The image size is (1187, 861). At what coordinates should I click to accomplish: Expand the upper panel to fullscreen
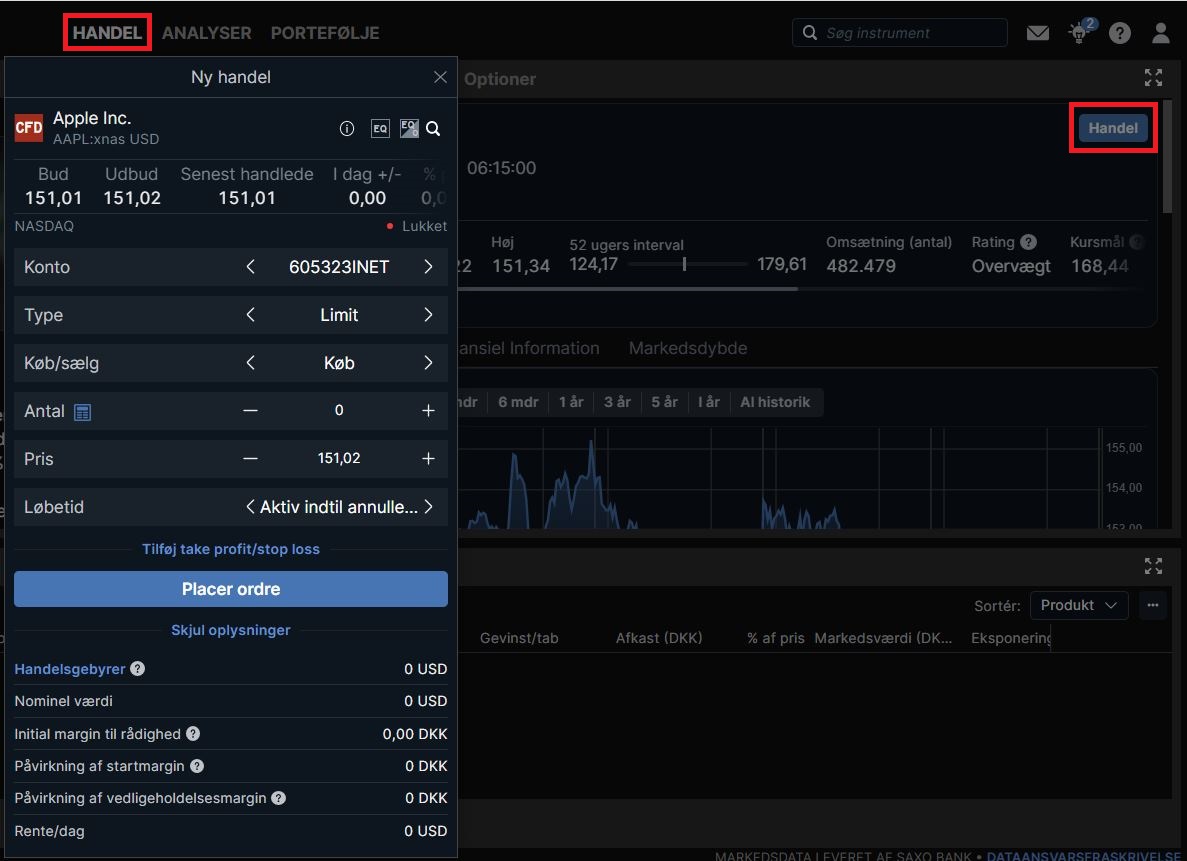point(1153,77)
